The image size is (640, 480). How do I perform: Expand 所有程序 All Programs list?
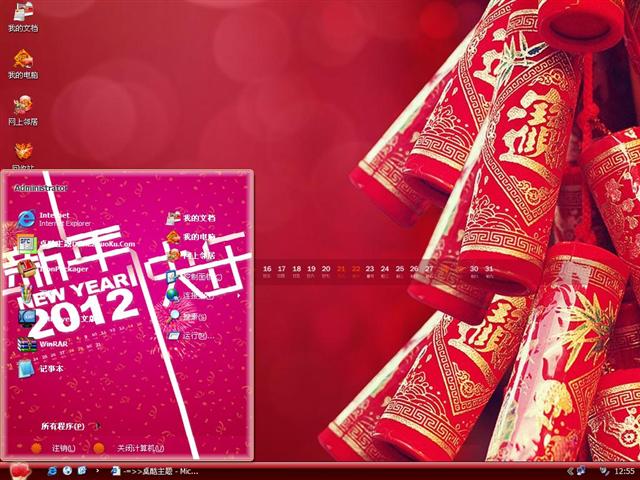click(x=70, y=426)
